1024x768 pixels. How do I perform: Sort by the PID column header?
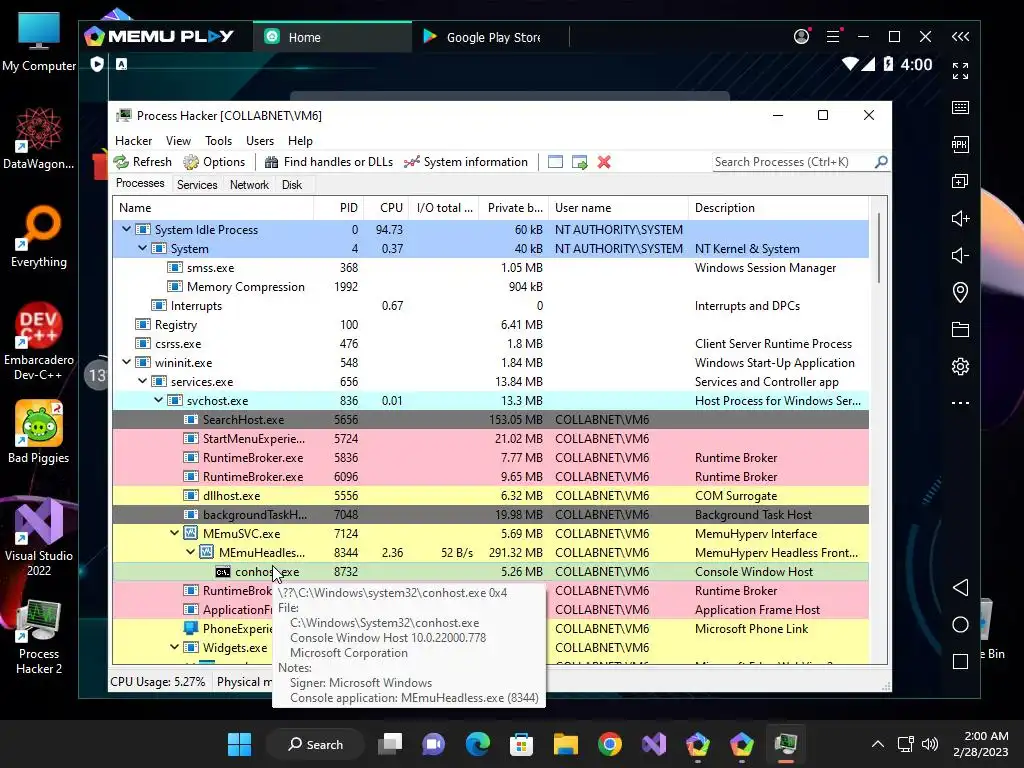[x=339, y=208]
